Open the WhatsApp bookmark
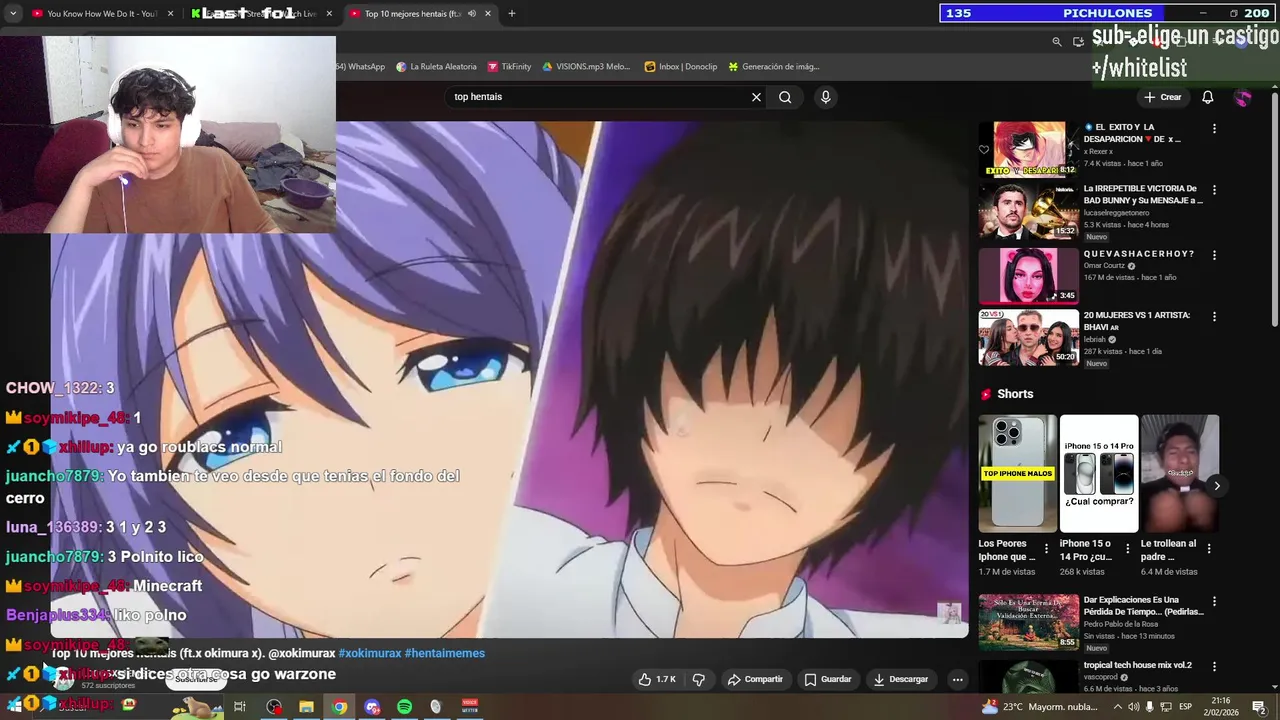This screenshot has height=720, width=1280. (x=362, y=67)
